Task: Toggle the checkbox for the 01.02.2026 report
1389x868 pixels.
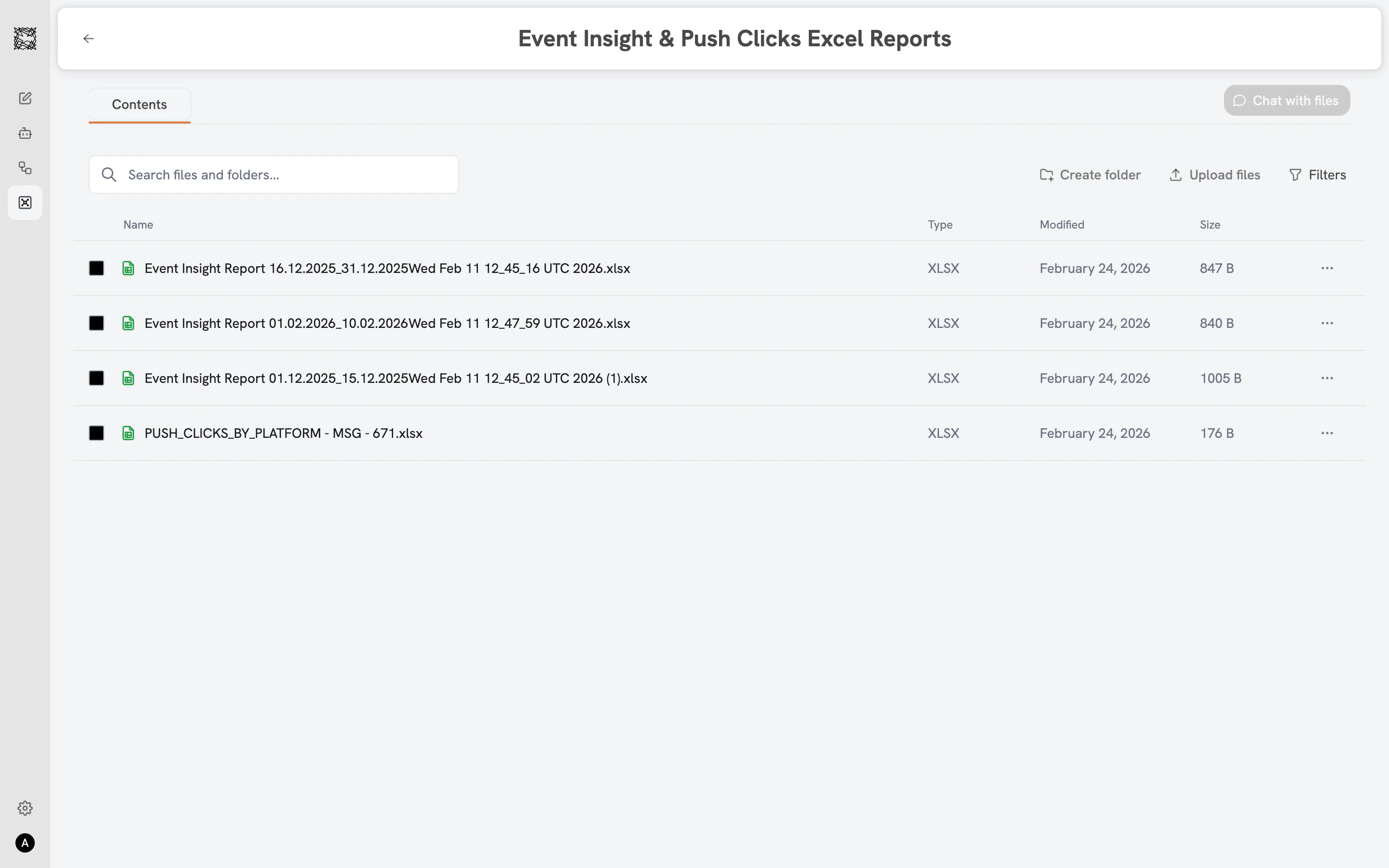Action: [96, 323]
